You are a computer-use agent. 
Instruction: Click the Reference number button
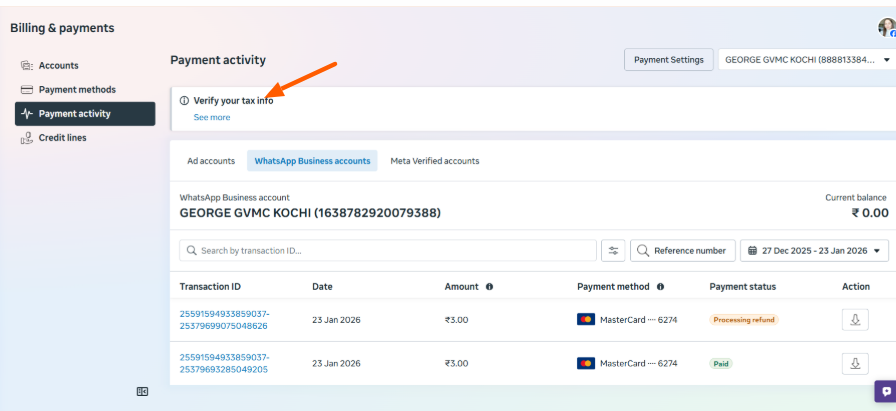[x=682, y=251]
